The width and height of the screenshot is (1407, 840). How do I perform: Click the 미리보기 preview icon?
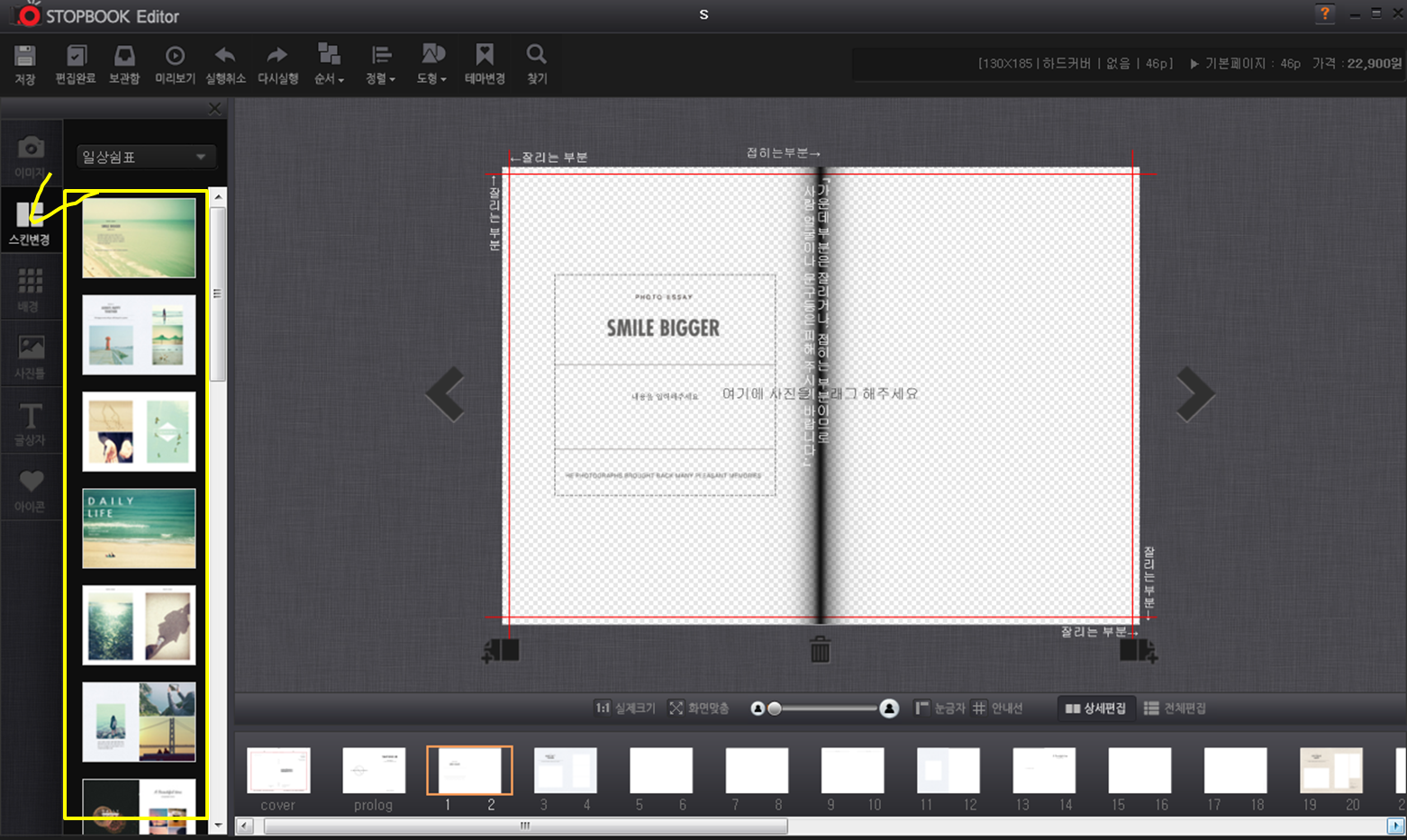click(x=175, y=57)
